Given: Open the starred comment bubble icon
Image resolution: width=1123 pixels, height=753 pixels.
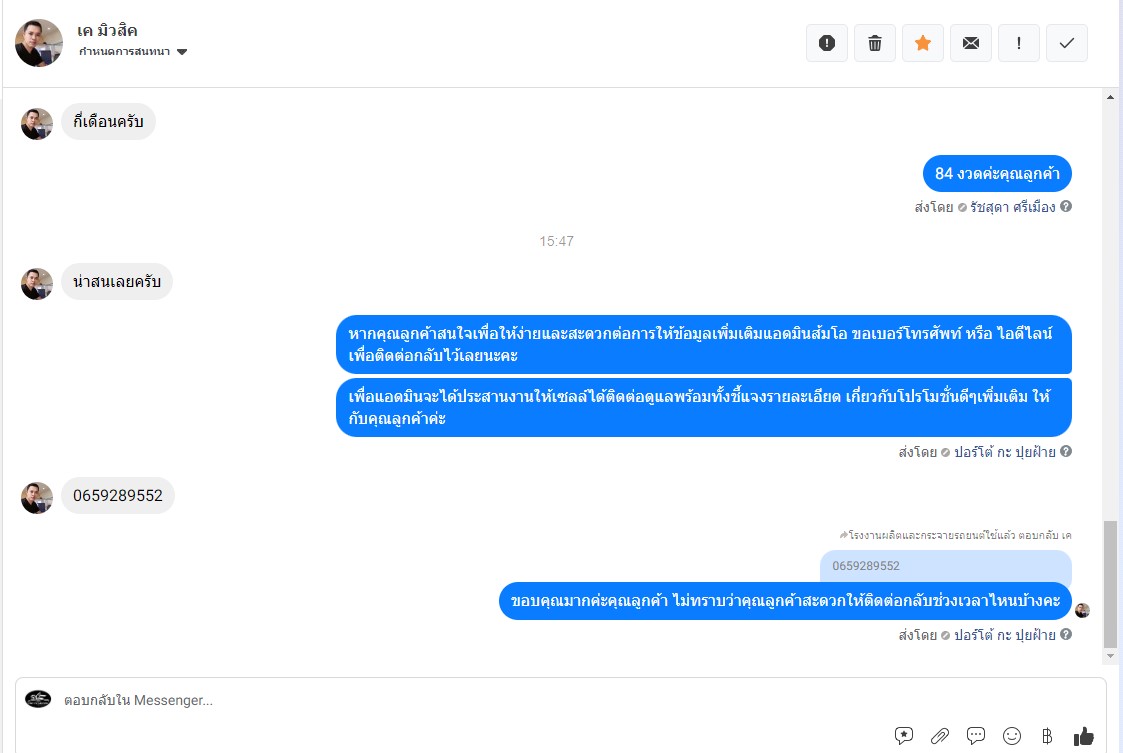Looking at the screenshot, I should coord(904,735).
